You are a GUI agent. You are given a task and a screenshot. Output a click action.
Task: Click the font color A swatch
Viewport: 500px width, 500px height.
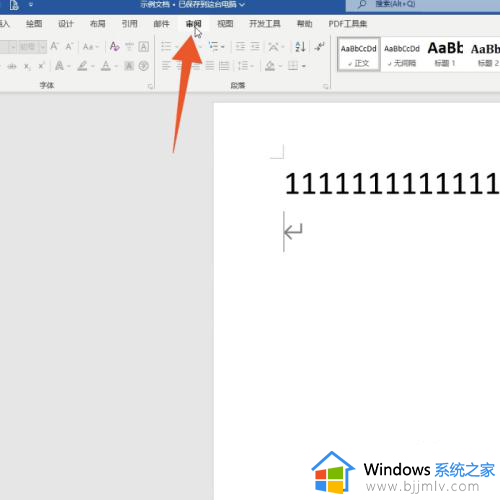pyautogui.click(x=106, y=66)
